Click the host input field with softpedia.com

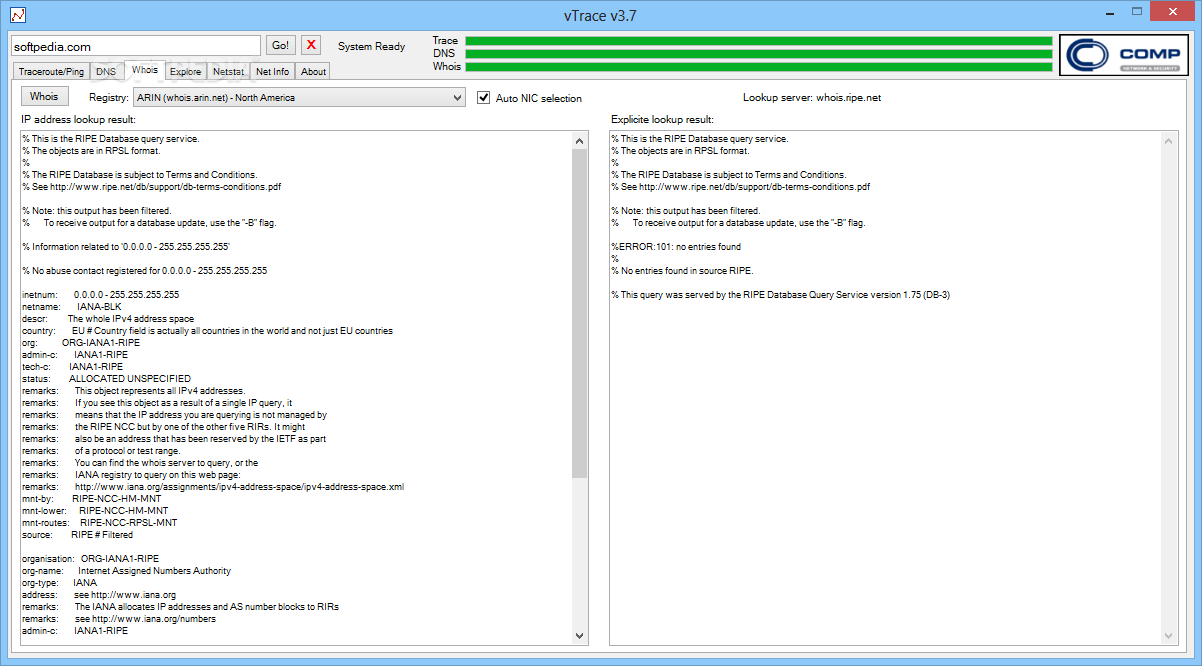(x=136, y=46)
